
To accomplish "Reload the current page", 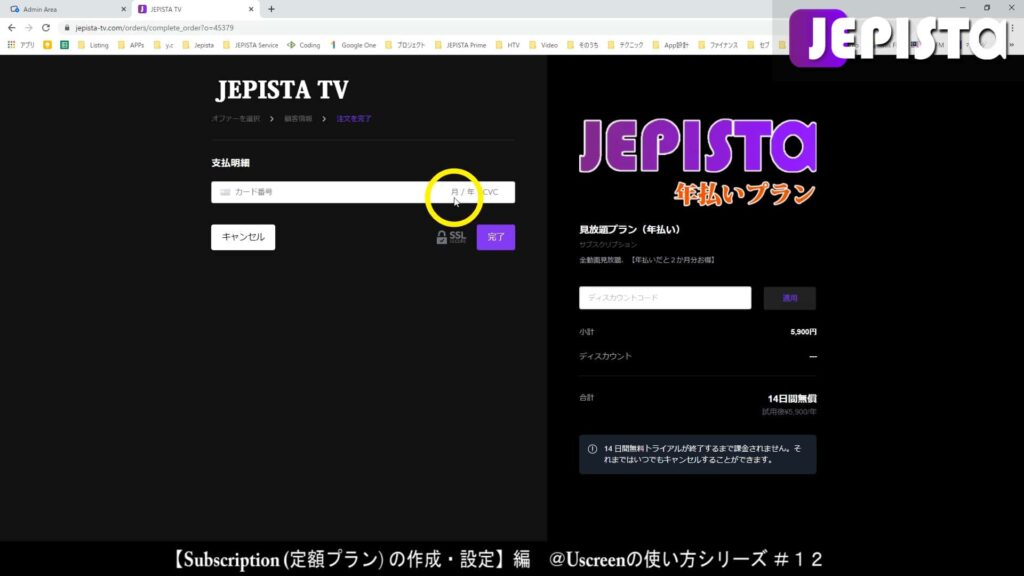I will pos(46,28).
